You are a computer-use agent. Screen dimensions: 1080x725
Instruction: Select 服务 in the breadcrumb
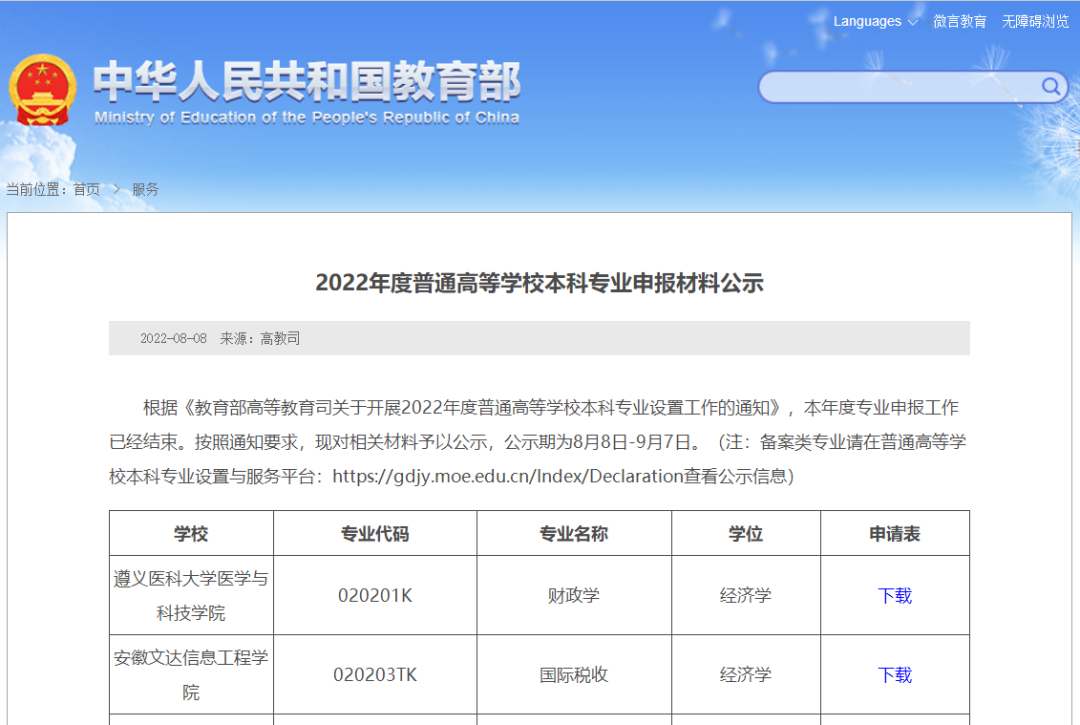tap(145, 190)
